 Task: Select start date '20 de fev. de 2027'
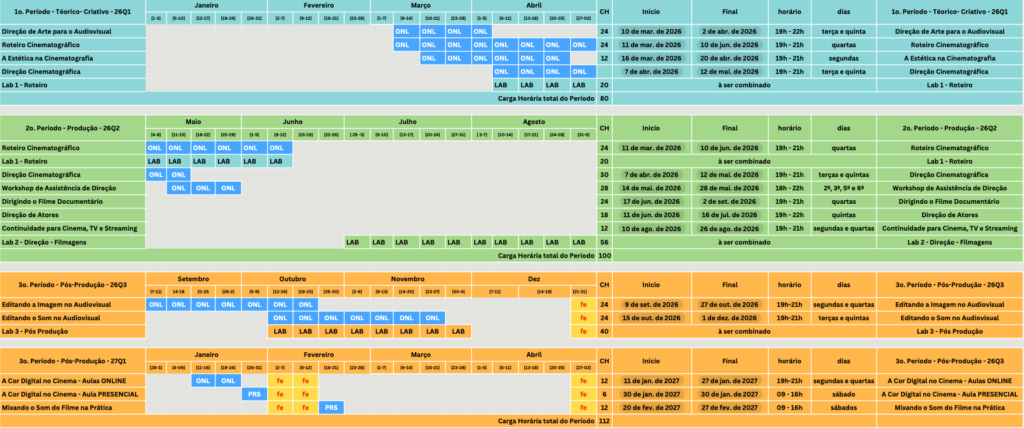(651, 407)
